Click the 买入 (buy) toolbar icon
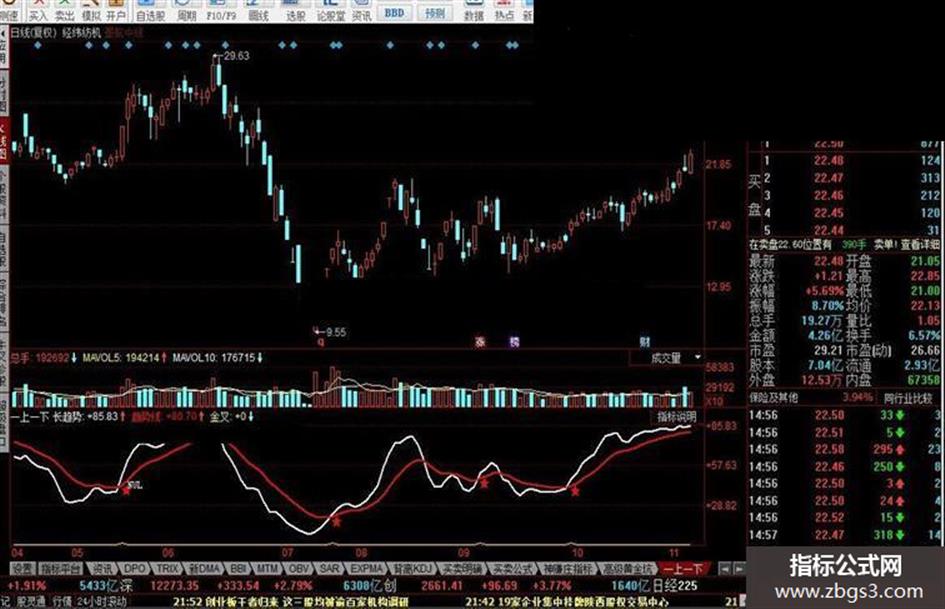The width and height of the screenshot is (945, 609). pos(38,11)
